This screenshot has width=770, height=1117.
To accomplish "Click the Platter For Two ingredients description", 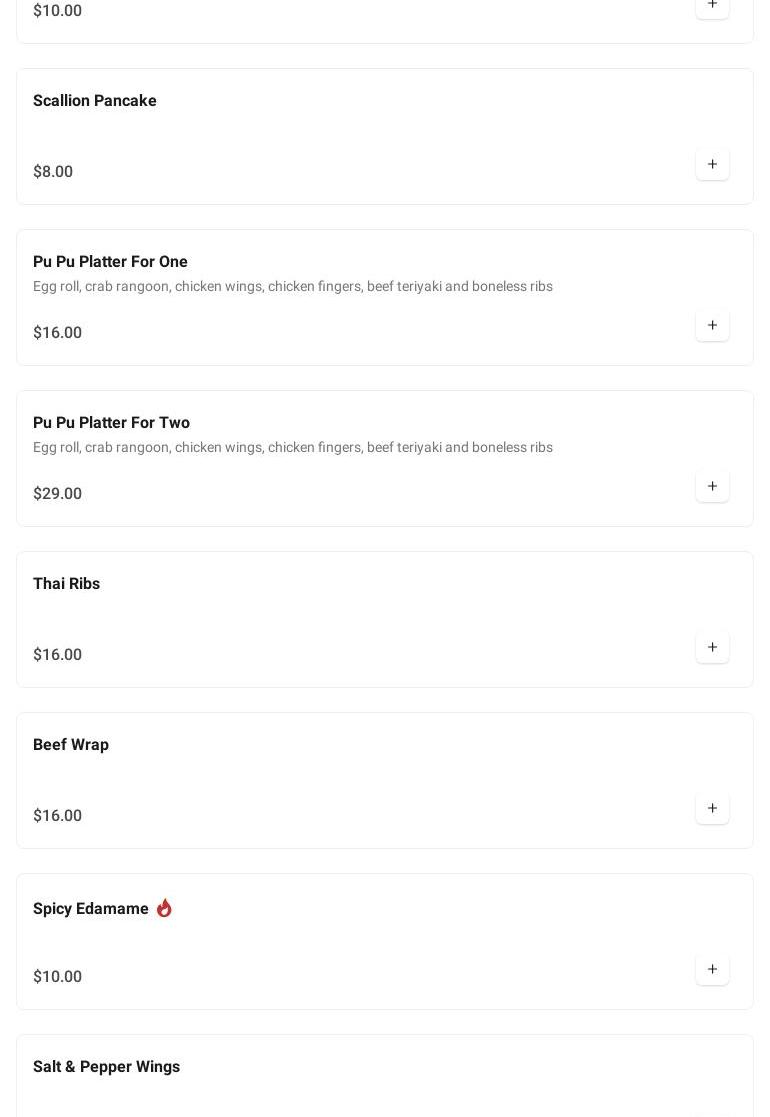I will 292,448.
